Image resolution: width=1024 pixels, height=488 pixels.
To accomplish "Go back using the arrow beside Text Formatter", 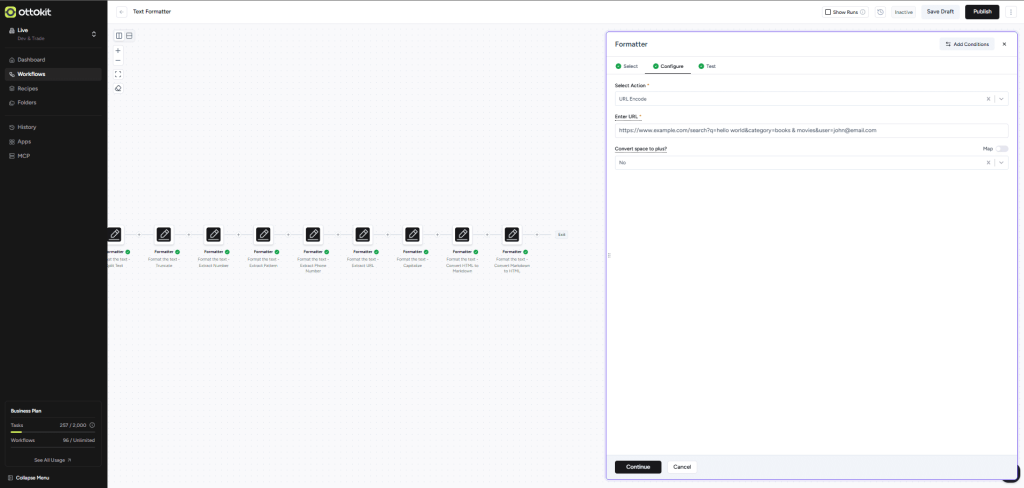I will [121, 12].
